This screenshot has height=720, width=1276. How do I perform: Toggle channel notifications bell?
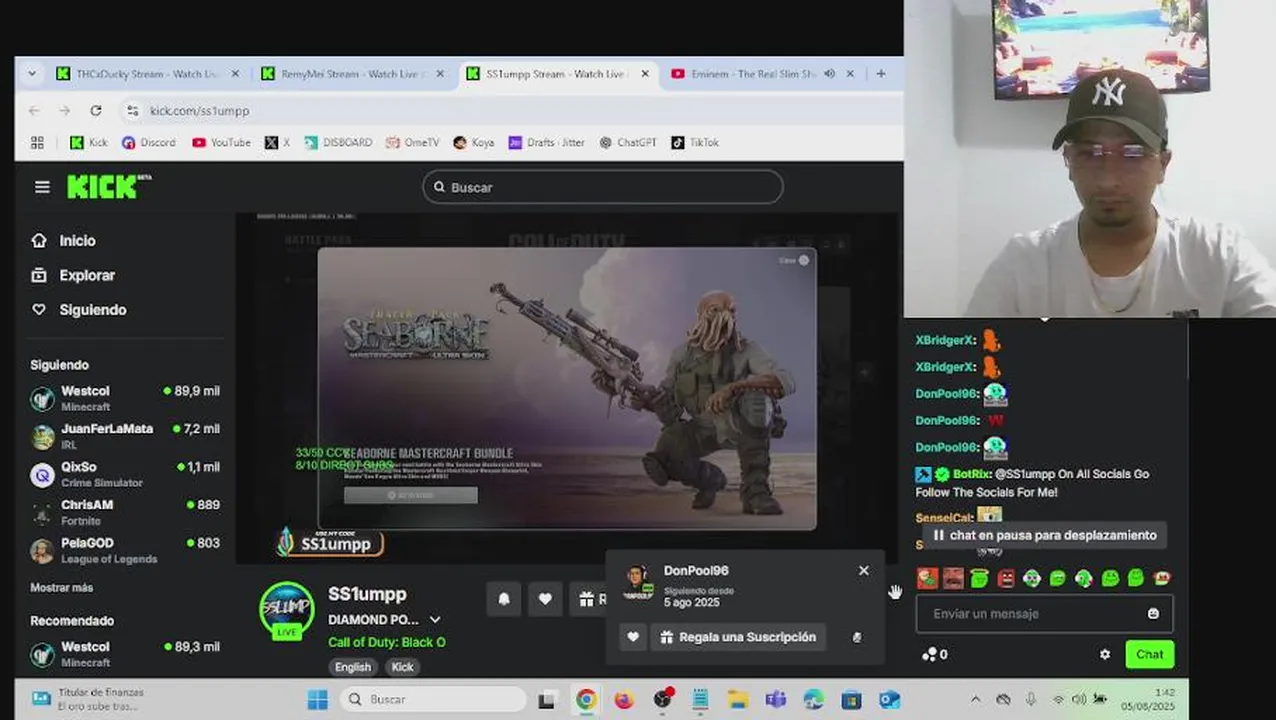(504, 599)
